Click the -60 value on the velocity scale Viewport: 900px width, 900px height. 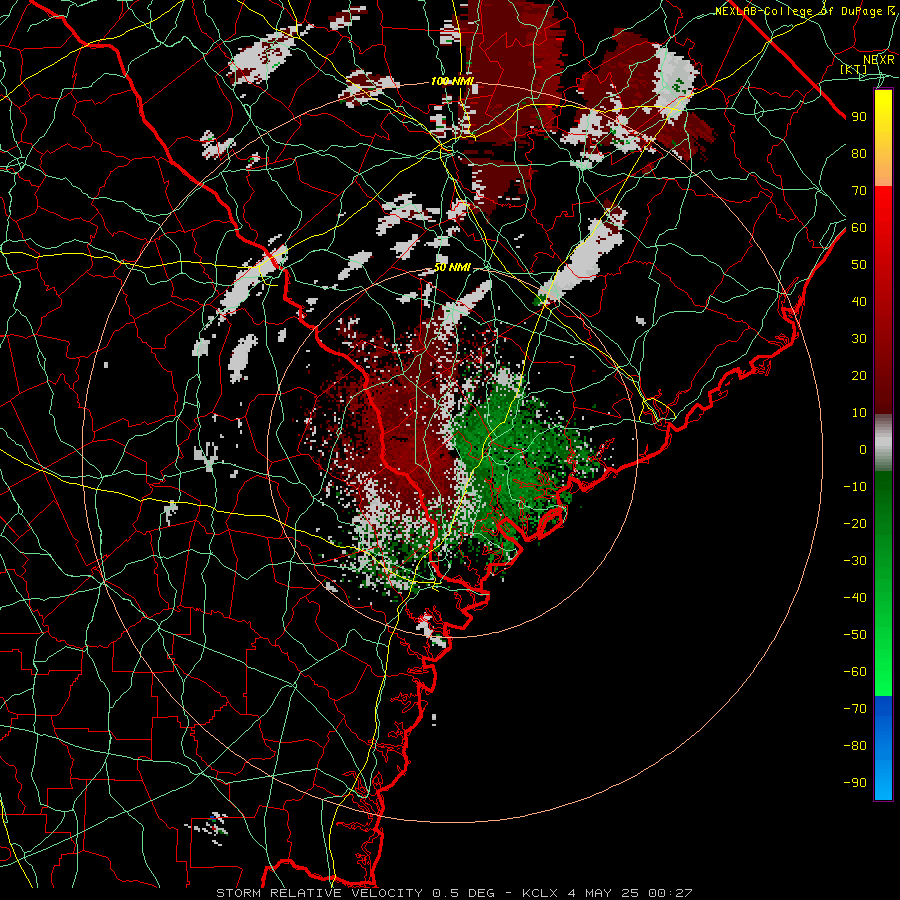pos(855,672)
